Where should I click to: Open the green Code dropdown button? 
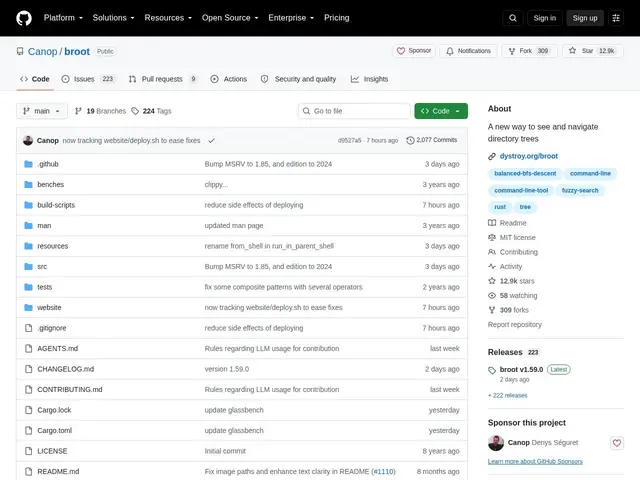441,111
